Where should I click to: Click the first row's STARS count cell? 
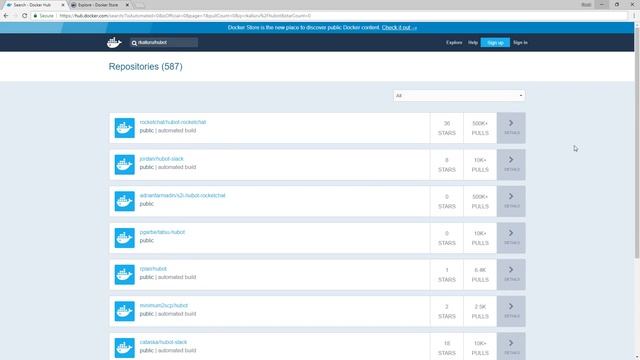(447, 128)
